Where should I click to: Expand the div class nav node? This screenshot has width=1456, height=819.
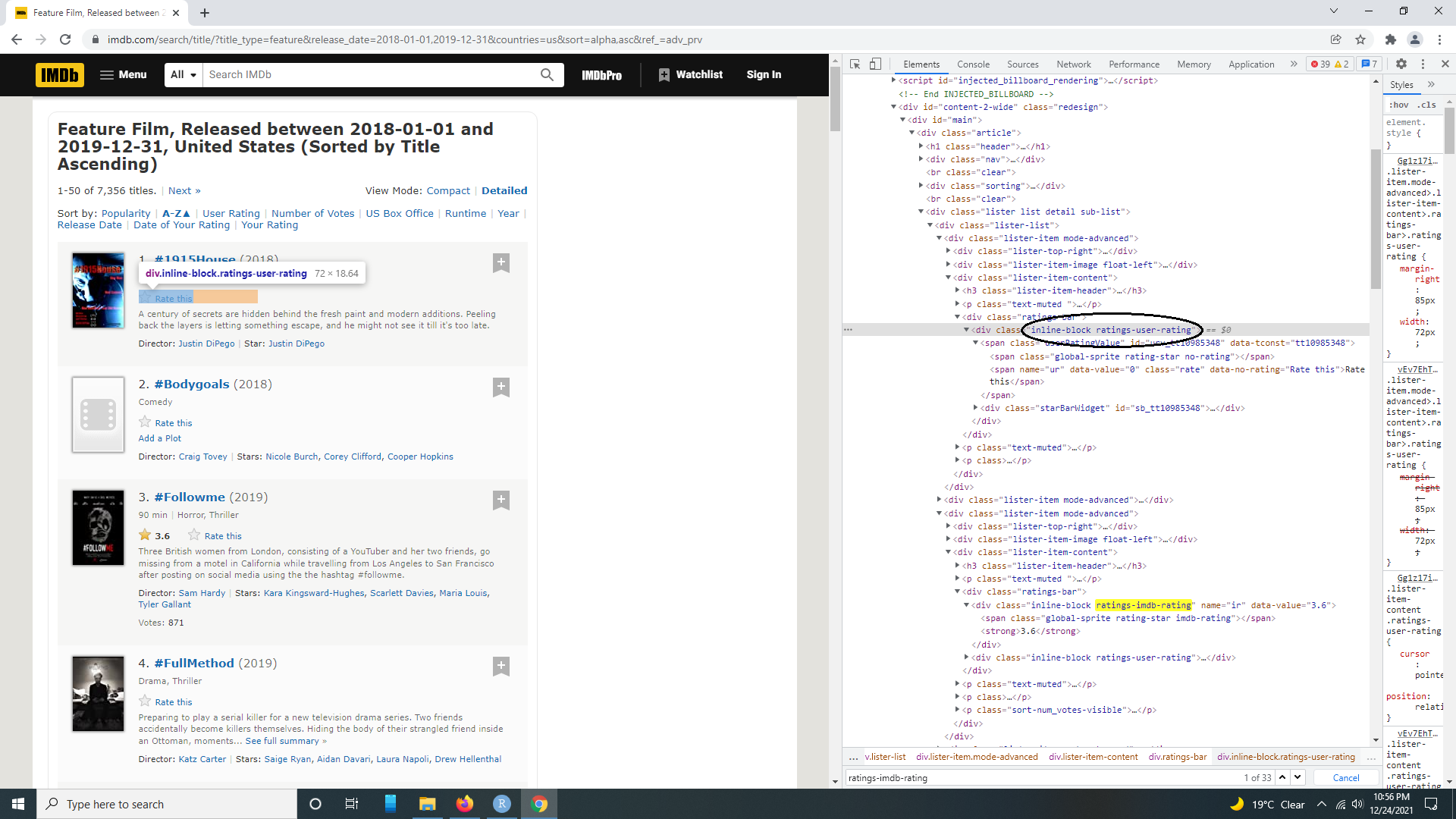921,159
